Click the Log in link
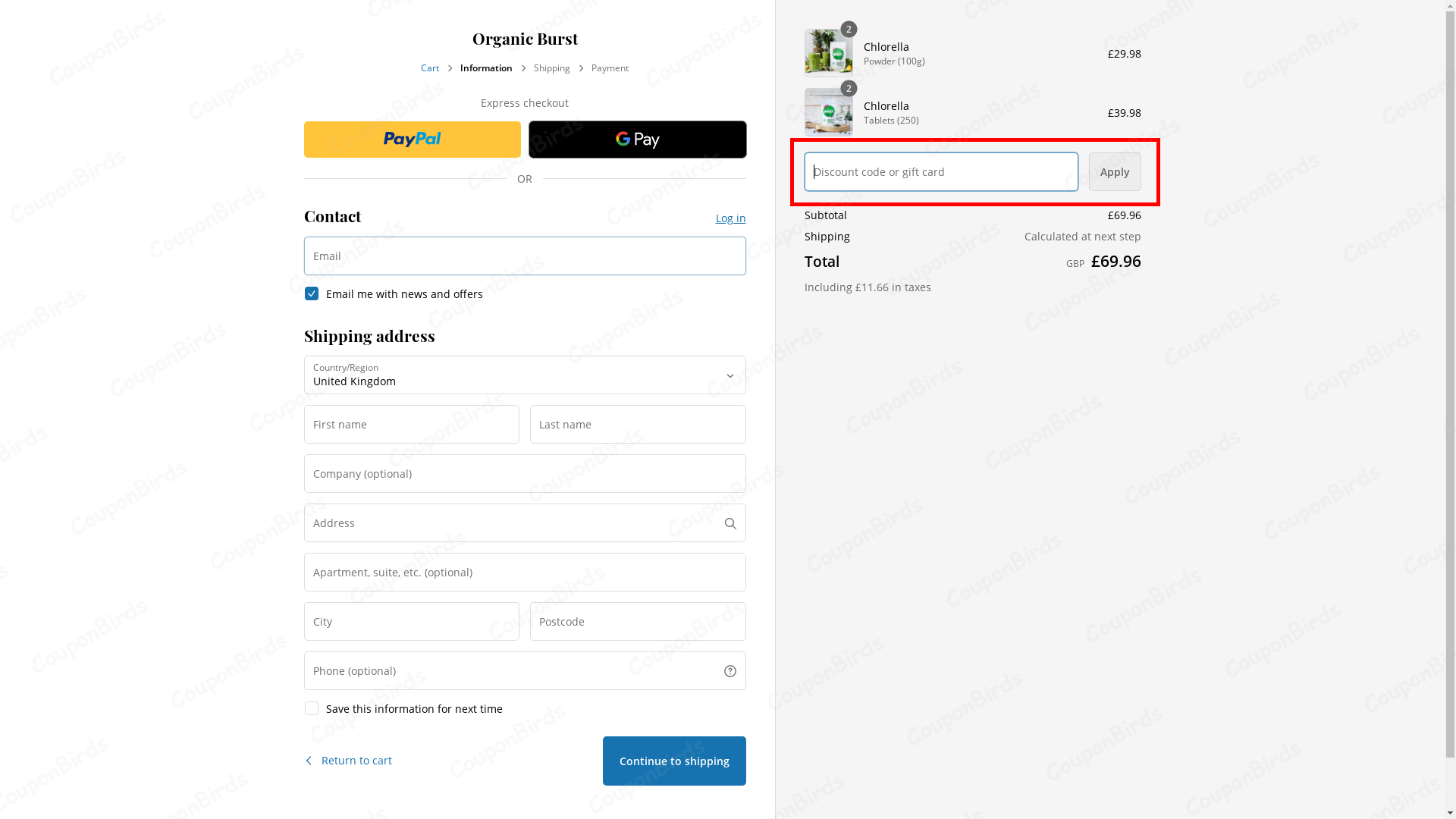Screen dimensions: 1456x819 click(x=730, y=218)
